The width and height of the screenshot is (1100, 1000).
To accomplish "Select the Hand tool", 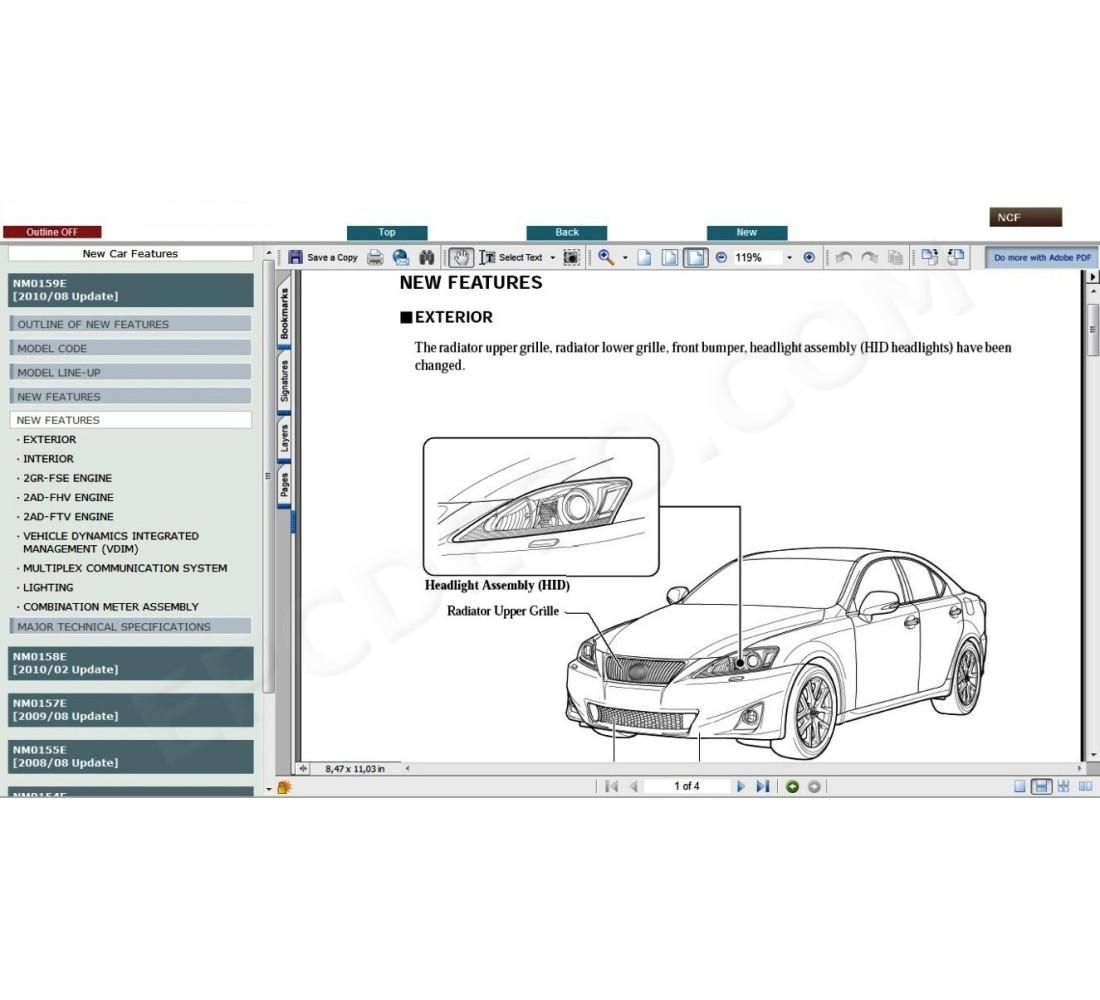I will 461,258.
